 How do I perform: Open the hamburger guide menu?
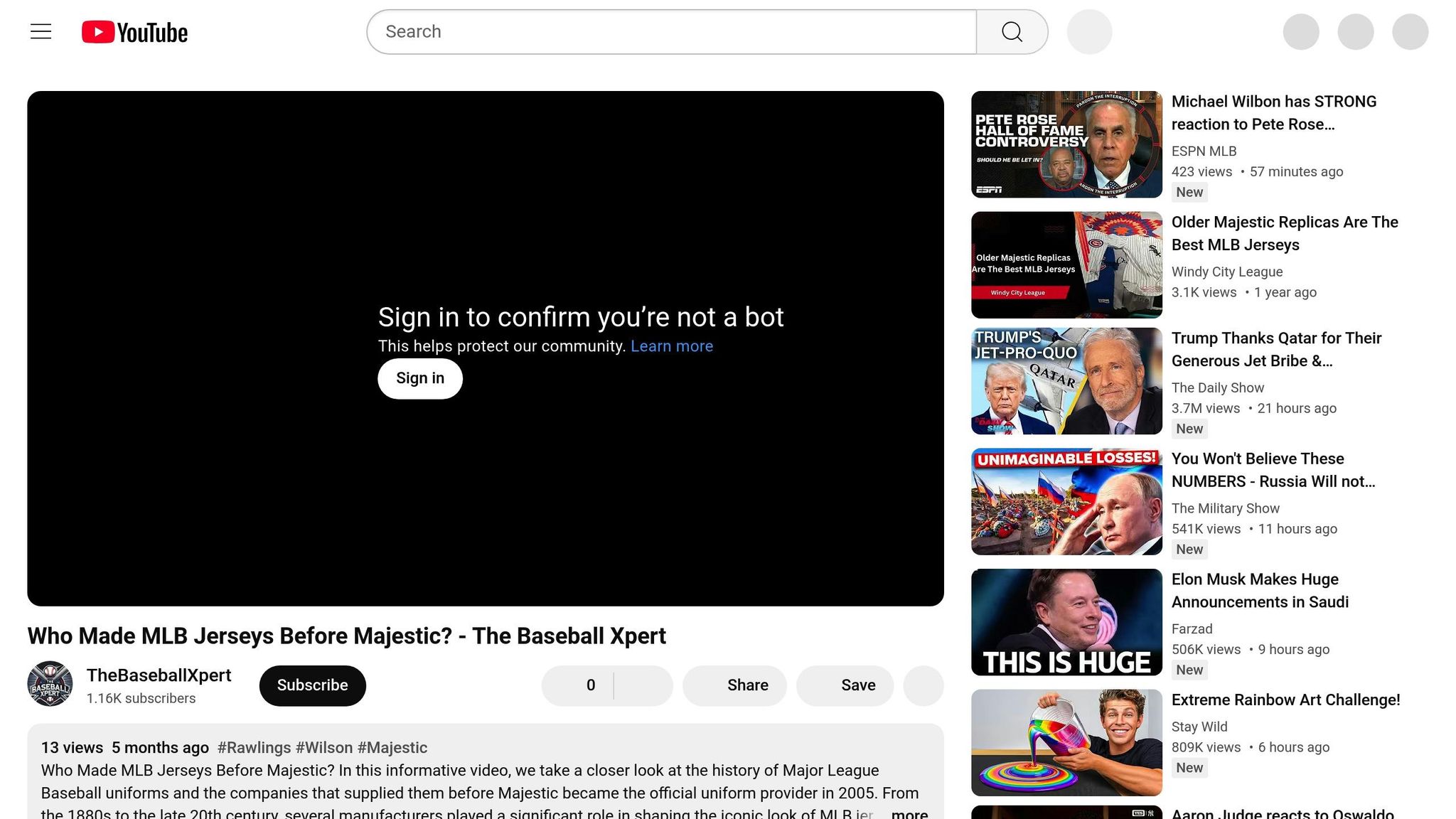pos(41,32)
